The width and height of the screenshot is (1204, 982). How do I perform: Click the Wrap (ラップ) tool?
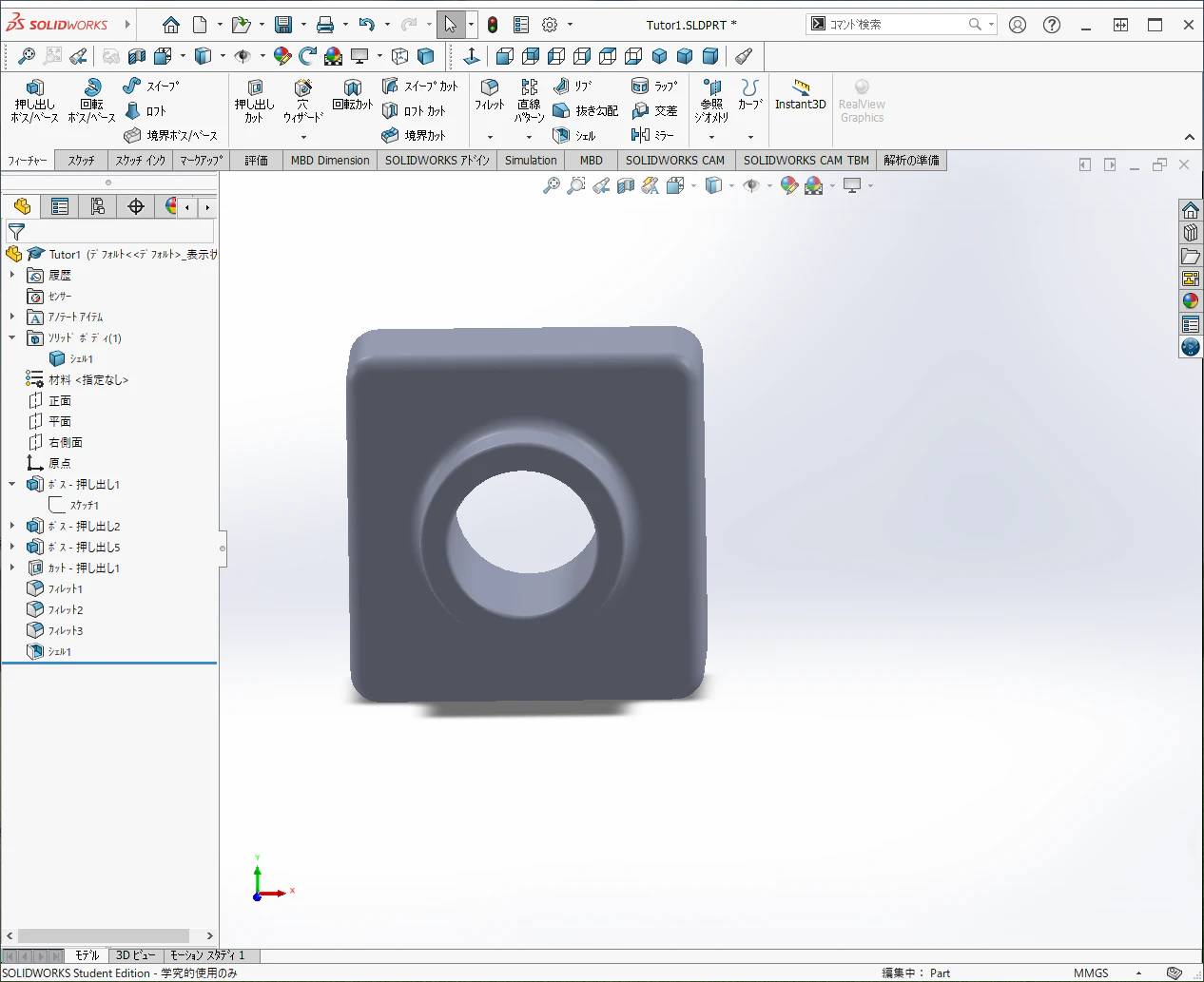654,86
